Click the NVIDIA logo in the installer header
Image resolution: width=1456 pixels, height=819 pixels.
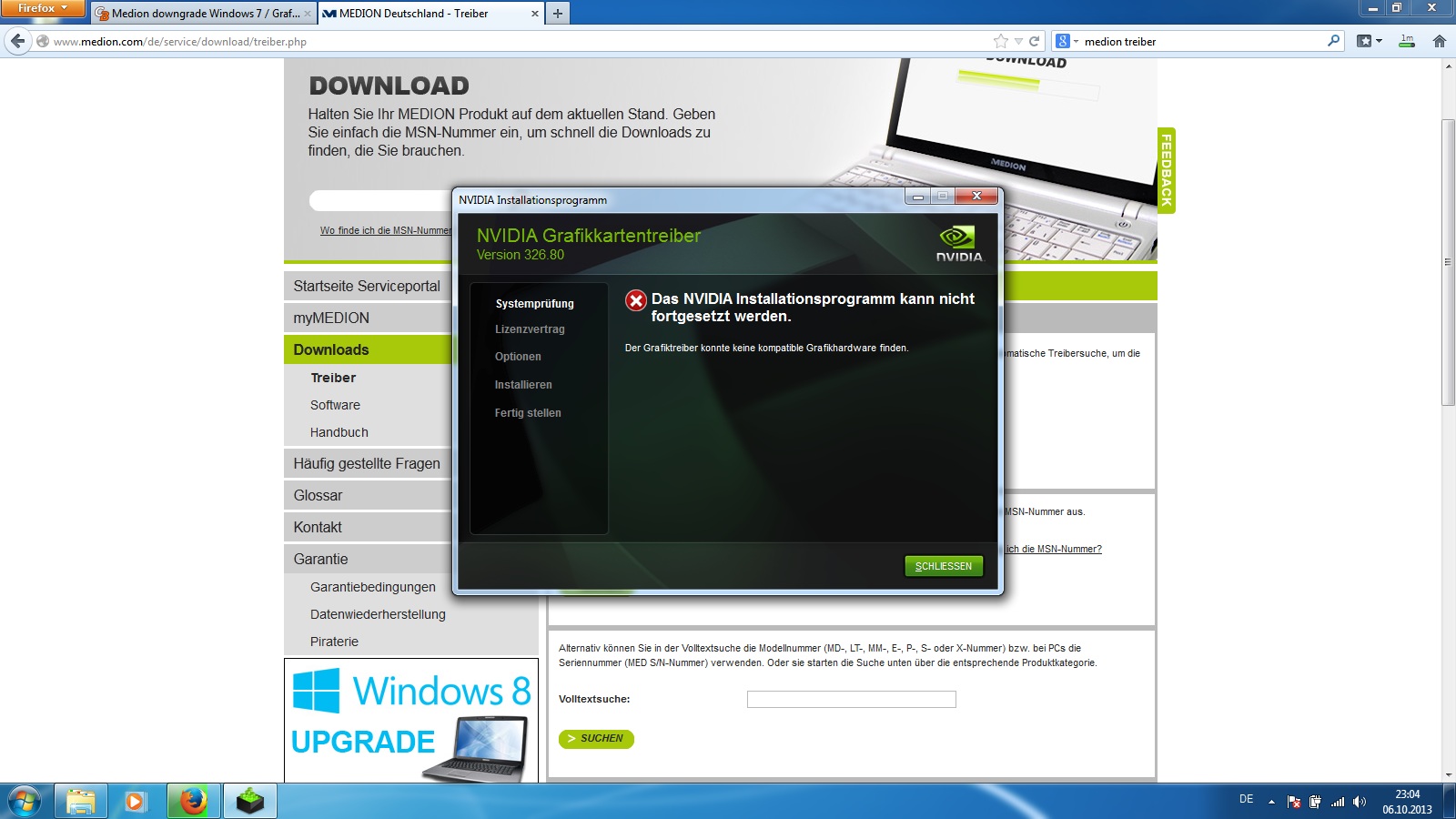[x=959, y=244]
